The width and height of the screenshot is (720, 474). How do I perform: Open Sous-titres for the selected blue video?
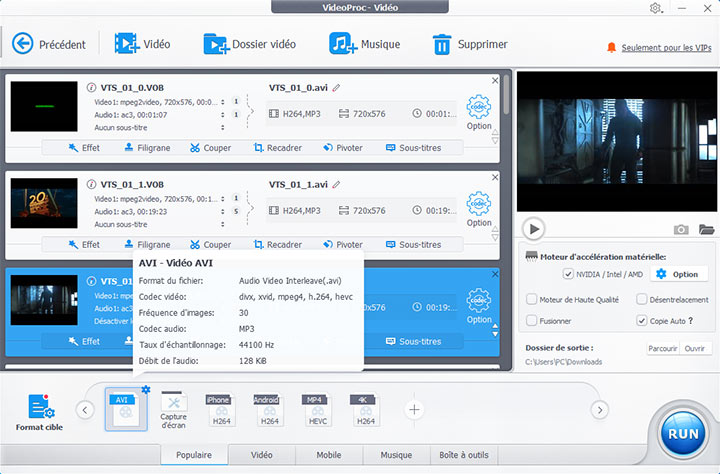(x=414, y=341)
